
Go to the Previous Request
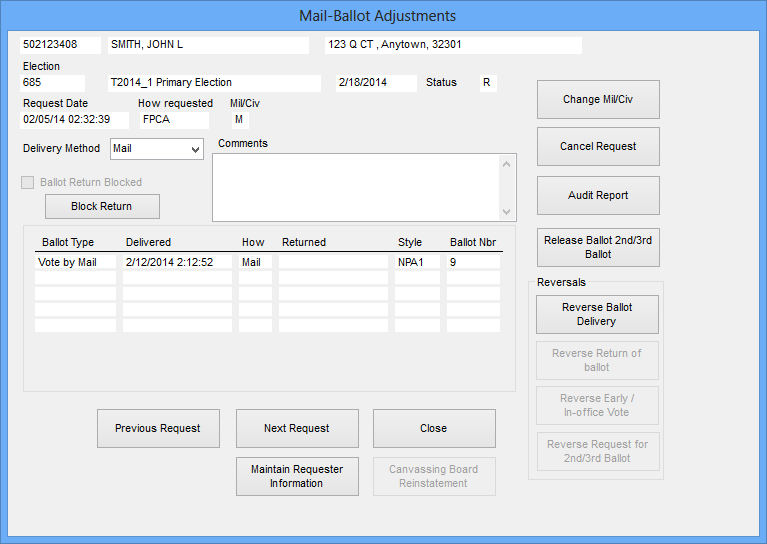click(x=158, y=428)
